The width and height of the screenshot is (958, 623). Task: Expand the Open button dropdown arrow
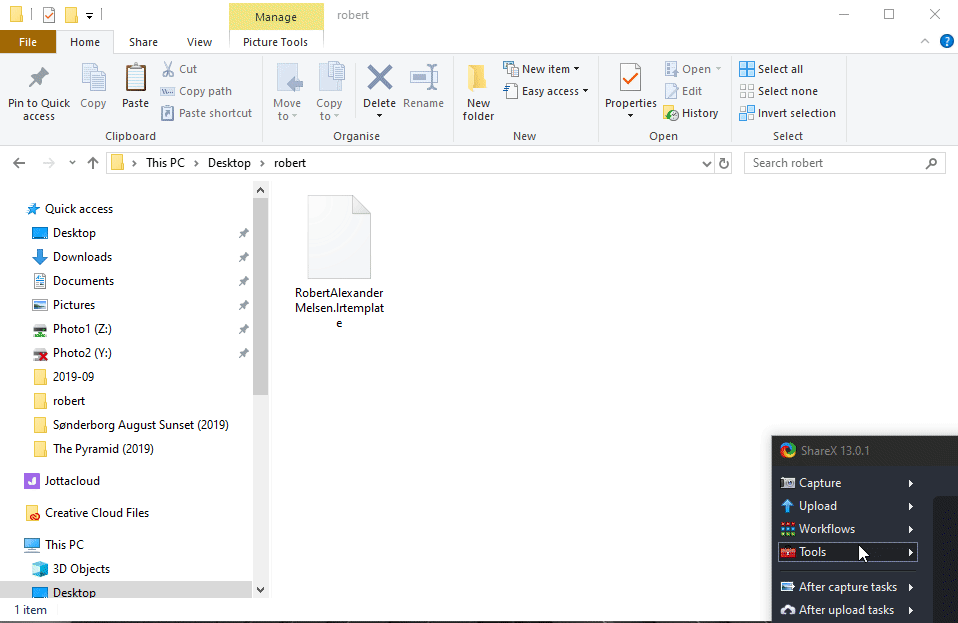click(x=718, y=69)
